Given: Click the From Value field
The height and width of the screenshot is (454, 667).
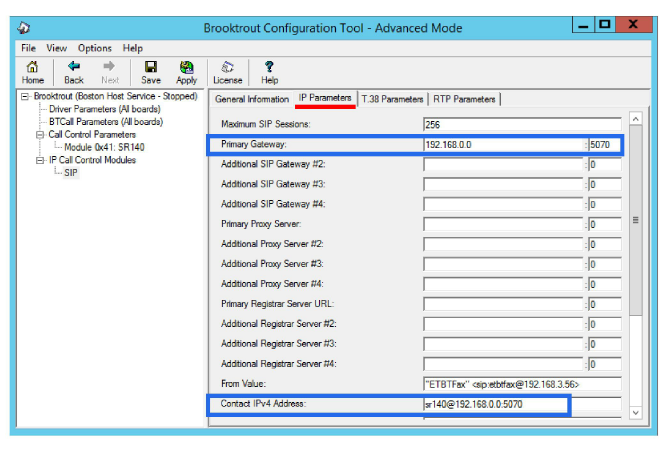Looking at the screenshot, I should pyautogui.click(x=522, y=384).
